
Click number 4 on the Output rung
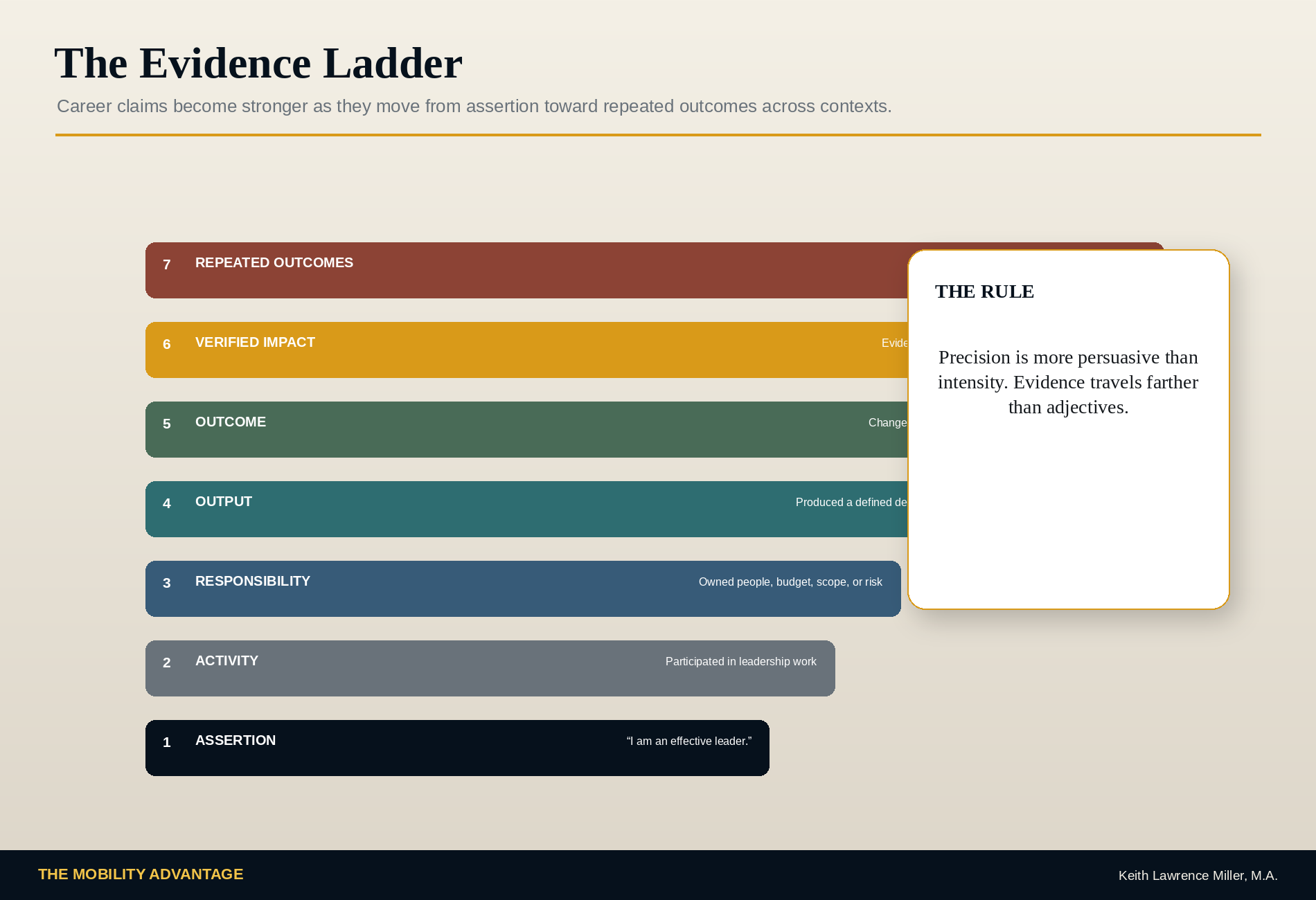pyautogui.click(x=166, y=503)
